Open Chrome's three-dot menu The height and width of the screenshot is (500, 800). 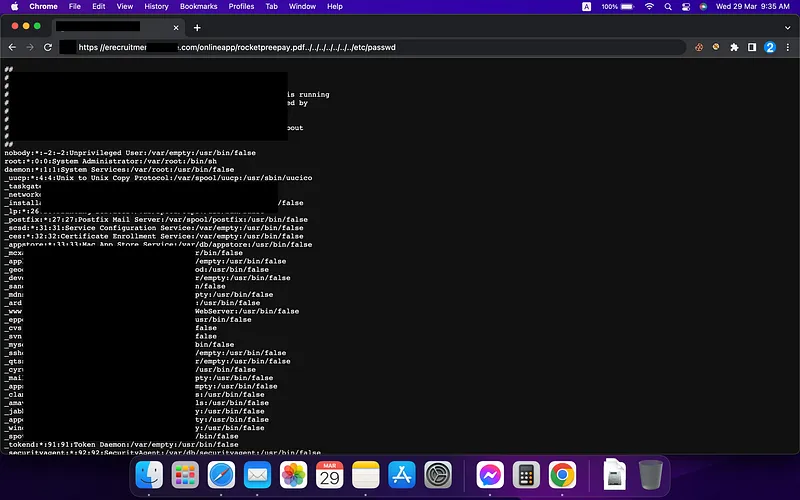click(x=788, y=47)
